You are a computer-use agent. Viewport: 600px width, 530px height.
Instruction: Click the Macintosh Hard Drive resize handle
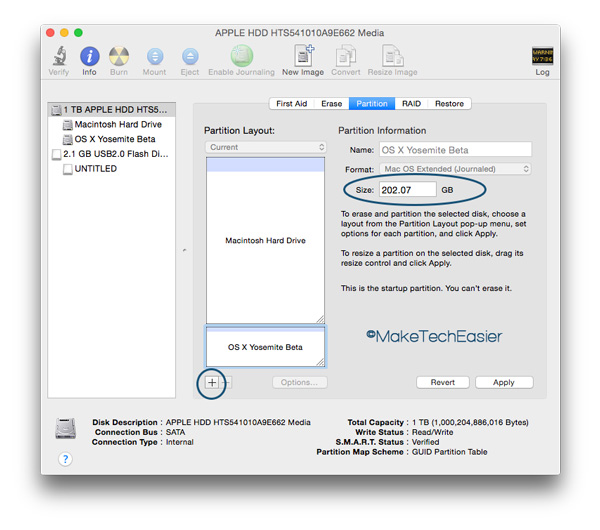[320, 319]
